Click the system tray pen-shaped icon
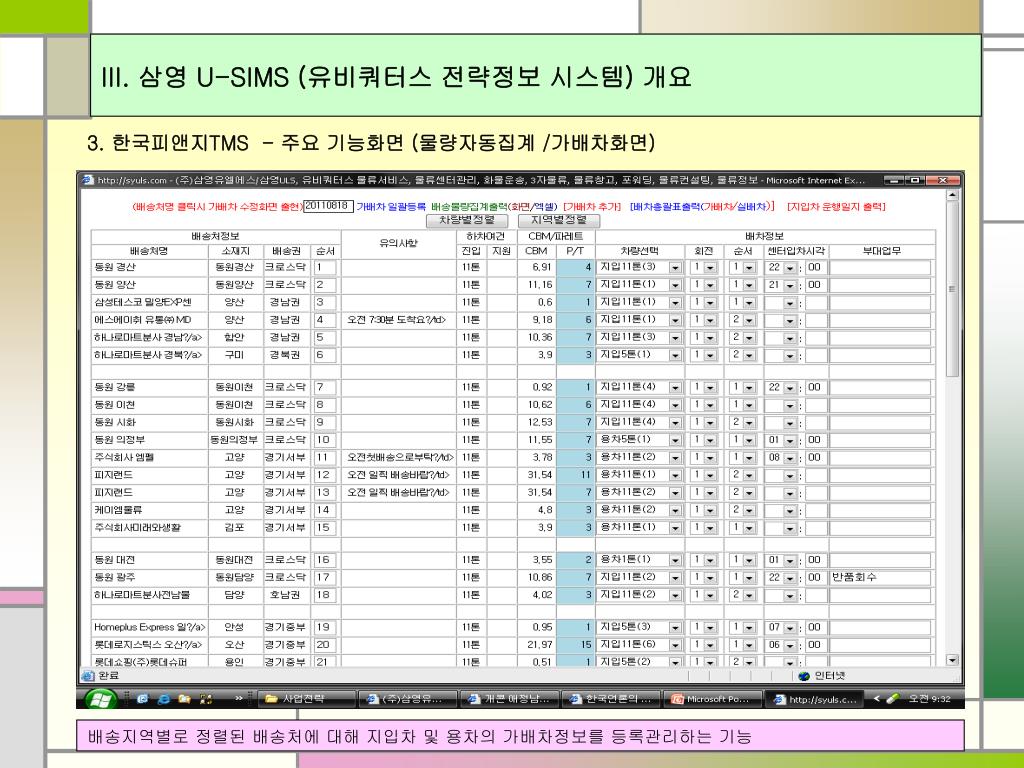 892,699
